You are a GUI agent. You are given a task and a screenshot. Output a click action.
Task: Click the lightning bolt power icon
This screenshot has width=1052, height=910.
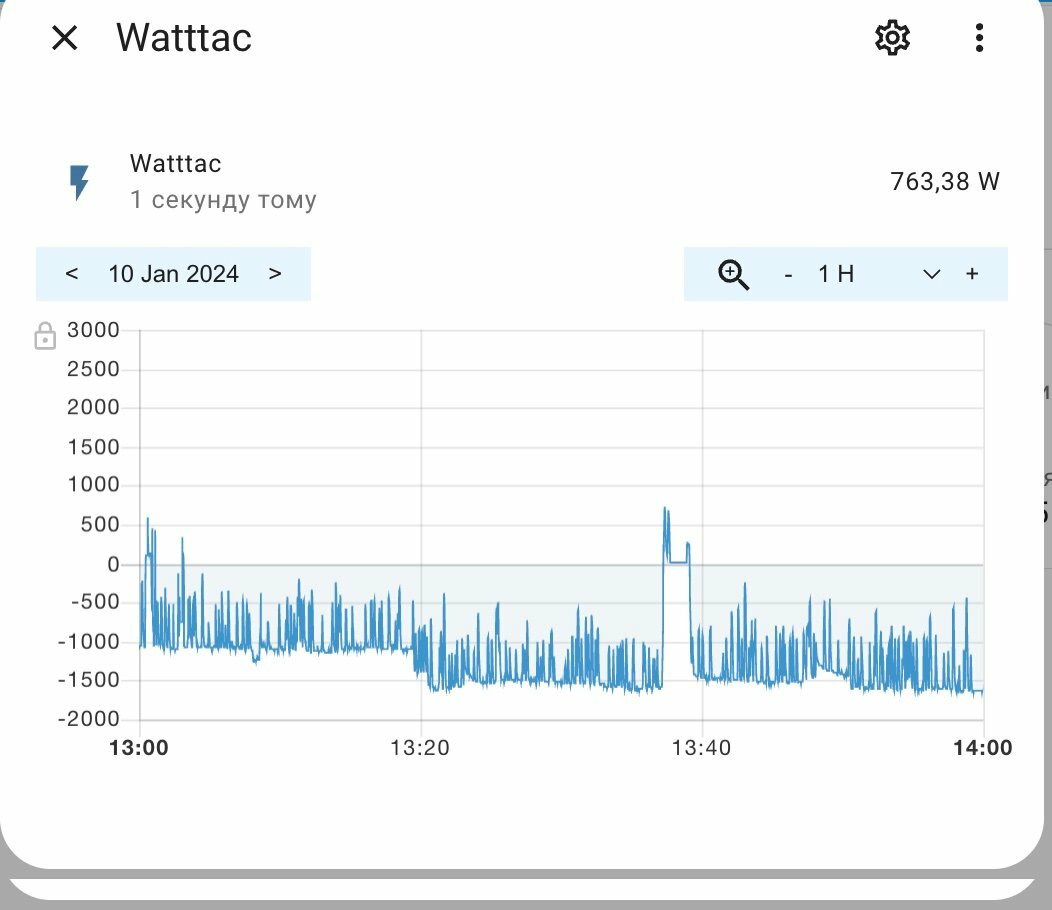(x=79, y=182)
